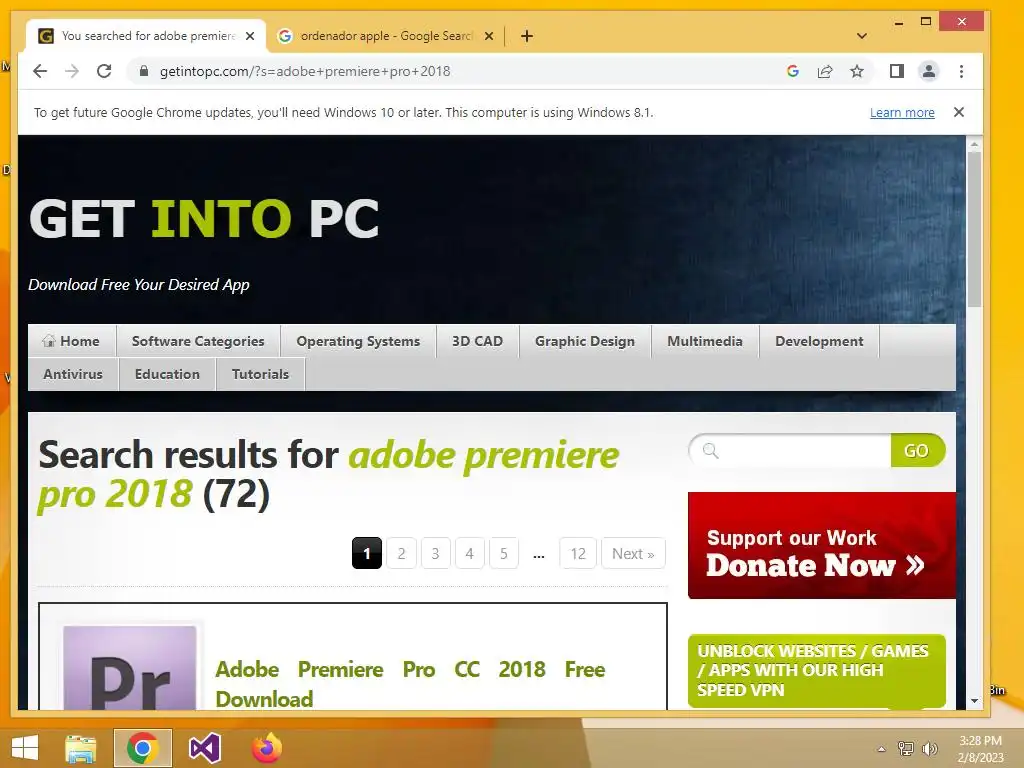Screen dimensions: 1024x768
Task: Open Chrome side panel
Action: [x=897, y=71]
